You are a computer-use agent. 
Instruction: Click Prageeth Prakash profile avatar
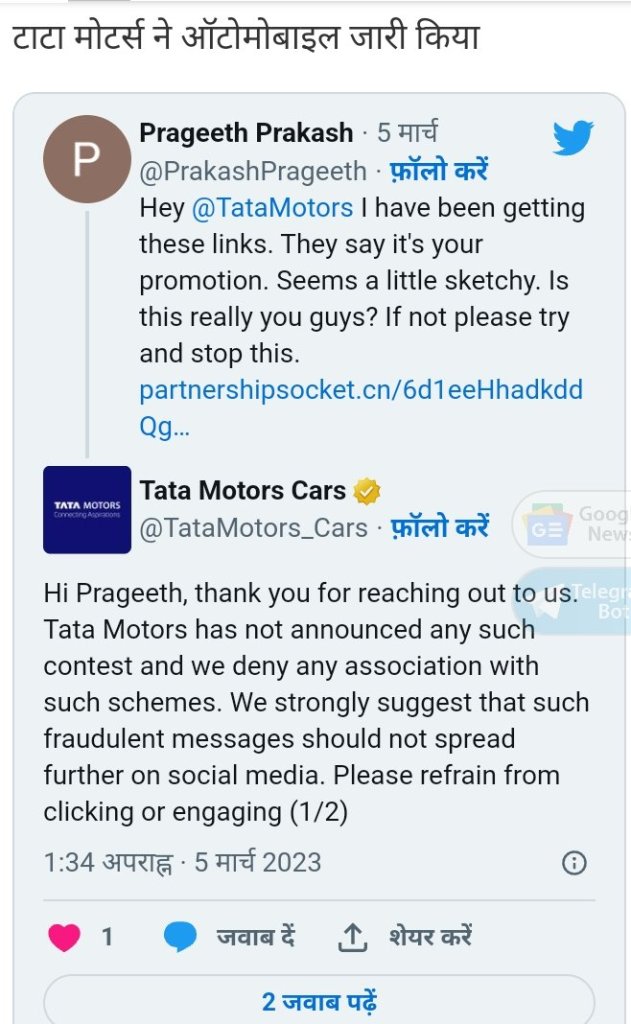coord(87,159)
